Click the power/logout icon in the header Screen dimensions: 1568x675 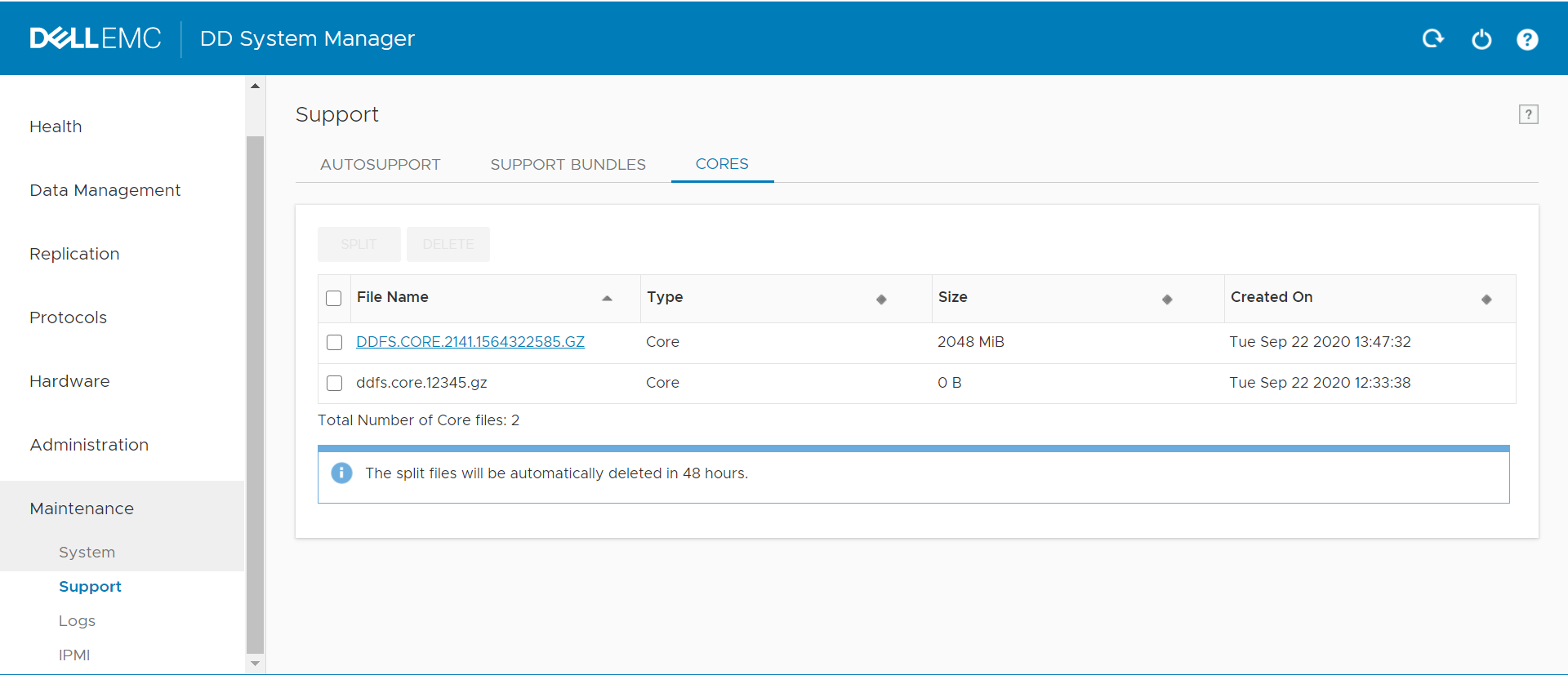pyautogui.click(x=1481, y=39)
